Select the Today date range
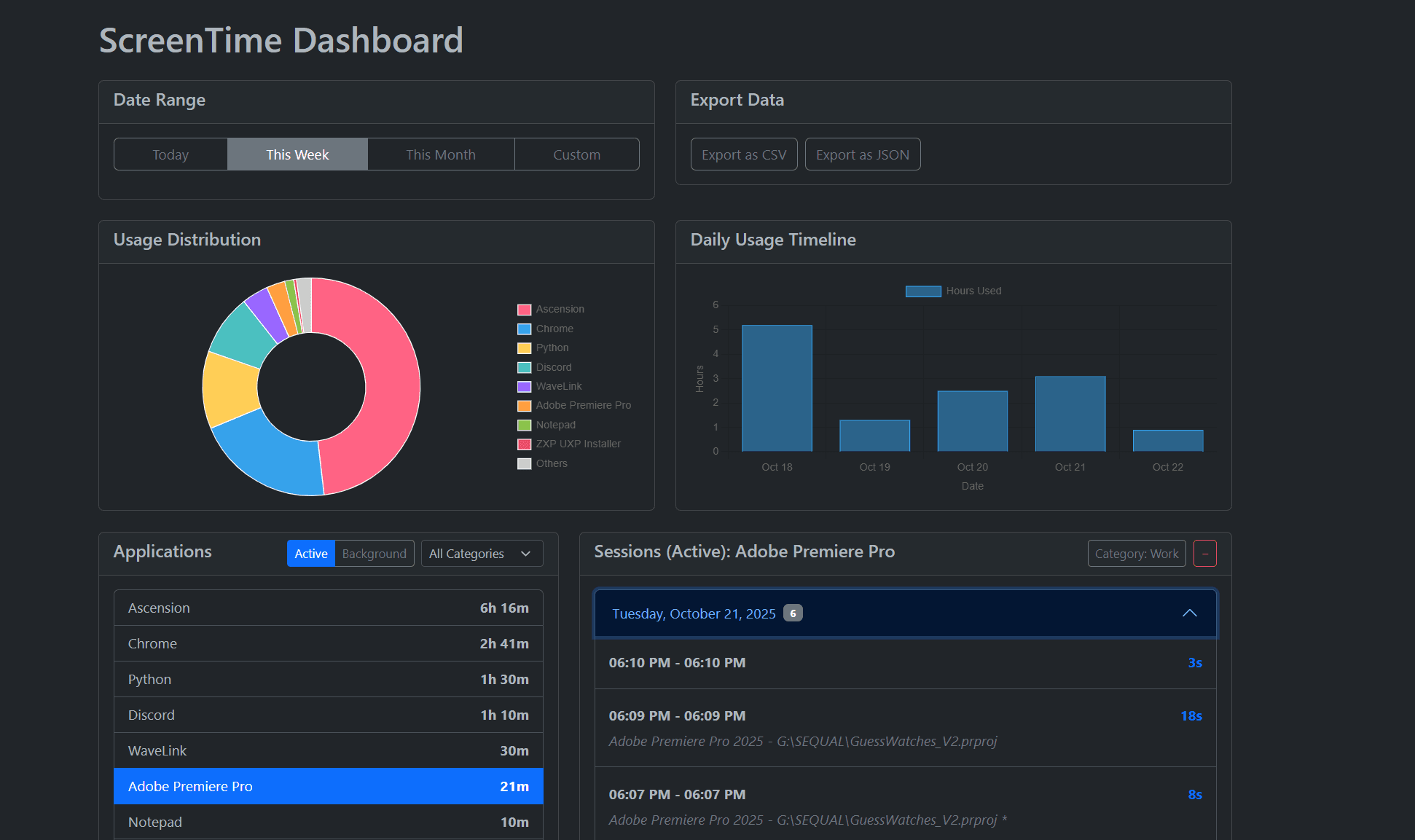The width and height of the screenshot is (1415, 840). 170,154
